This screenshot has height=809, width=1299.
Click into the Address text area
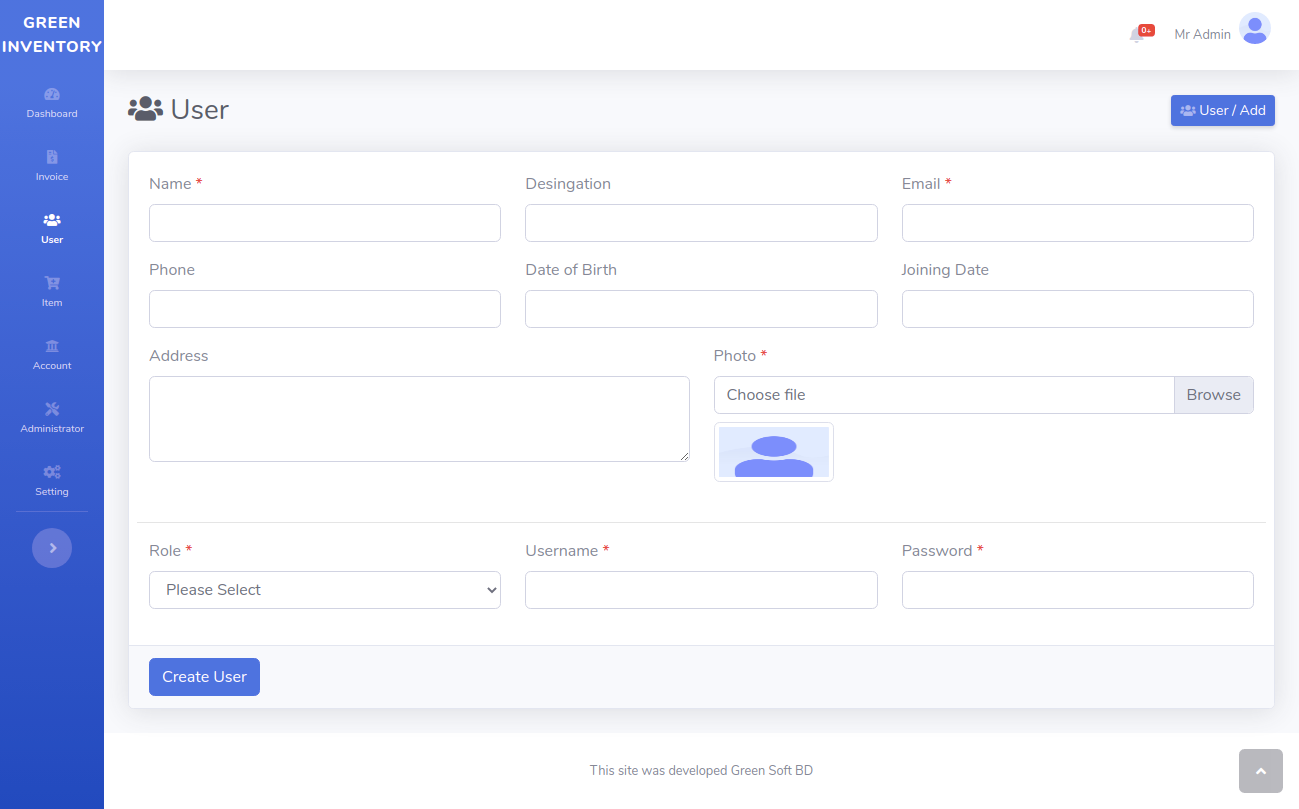419,419
